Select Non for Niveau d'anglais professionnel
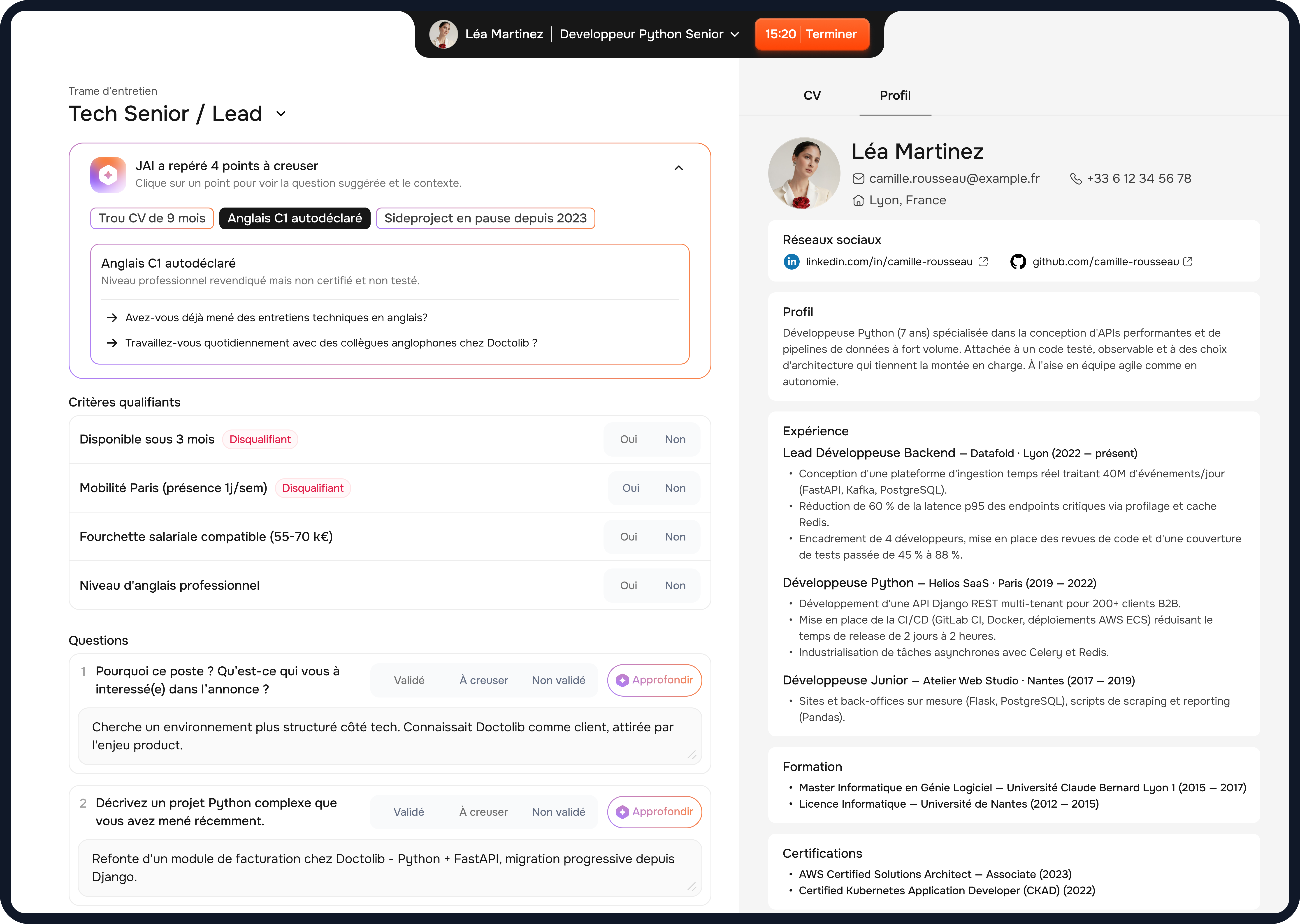 click(x=675, y=585)
